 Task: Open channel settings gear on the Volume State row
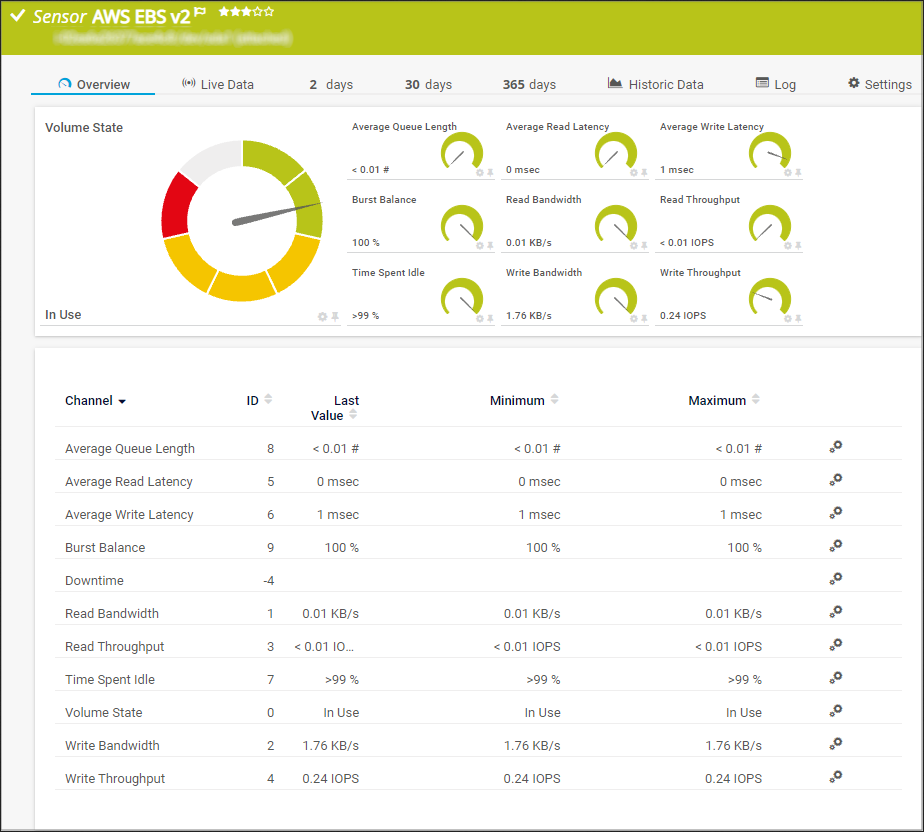point(836,710)
